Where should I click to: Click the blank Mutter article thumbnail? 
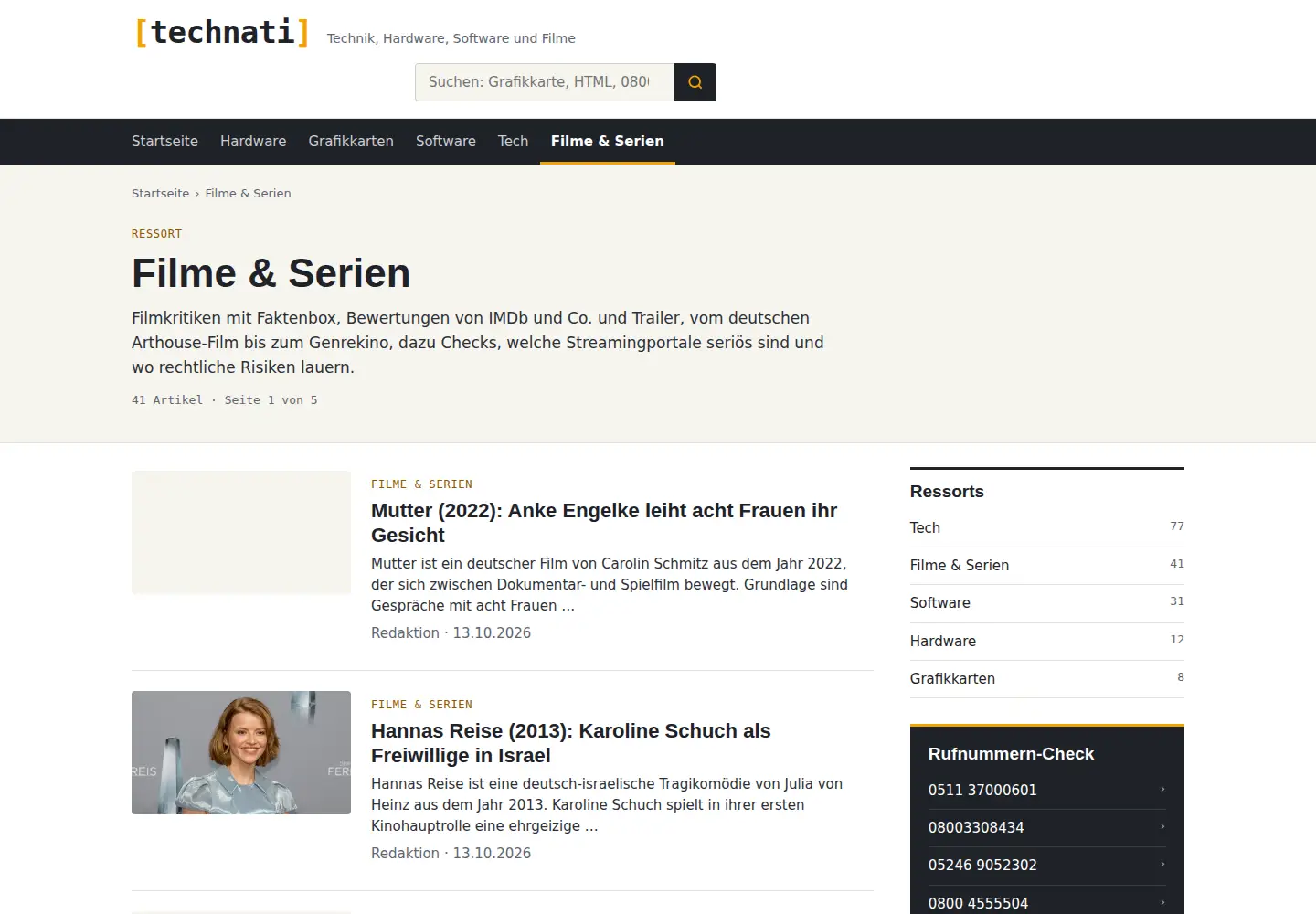click(x=241, y=532)
